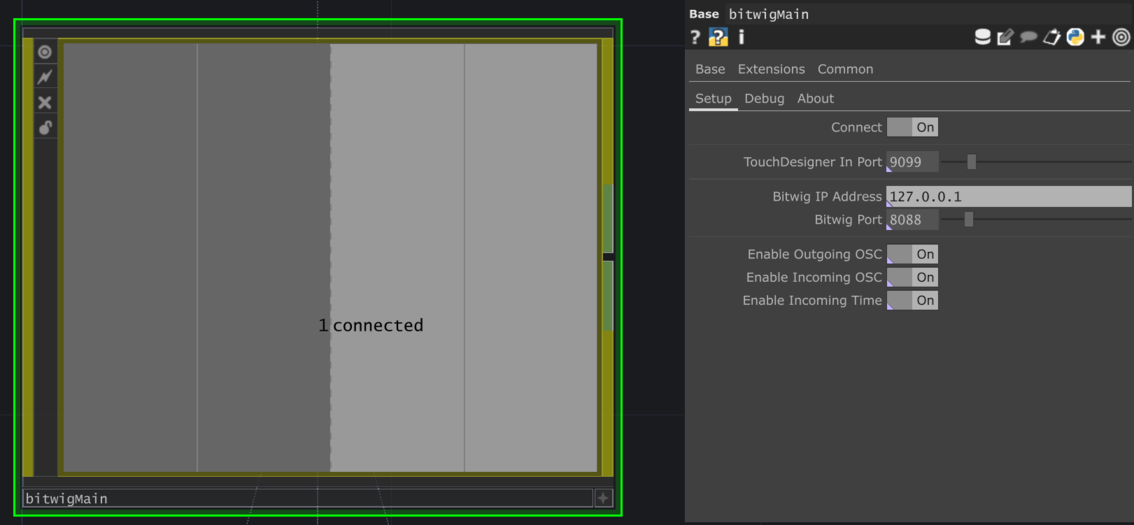Viewport: 1134px width, 525px height.
Task: Toggle Enable Incoming OSC switch
Action: click(912, 277)
